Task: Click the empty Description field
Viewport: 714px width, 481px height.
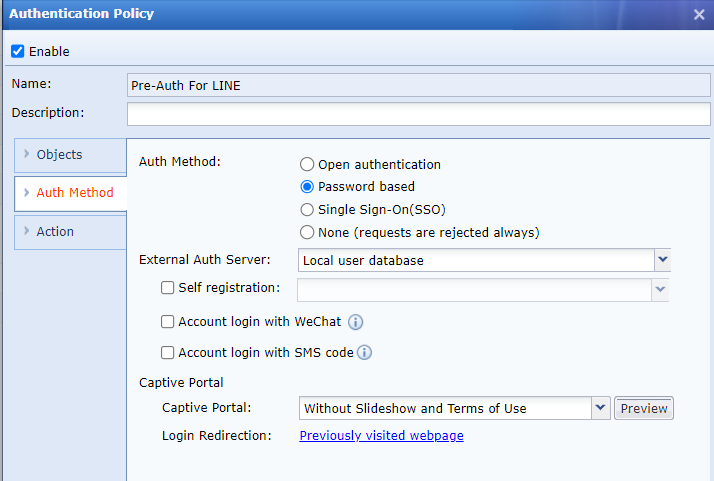Action: tap(418, 113)
